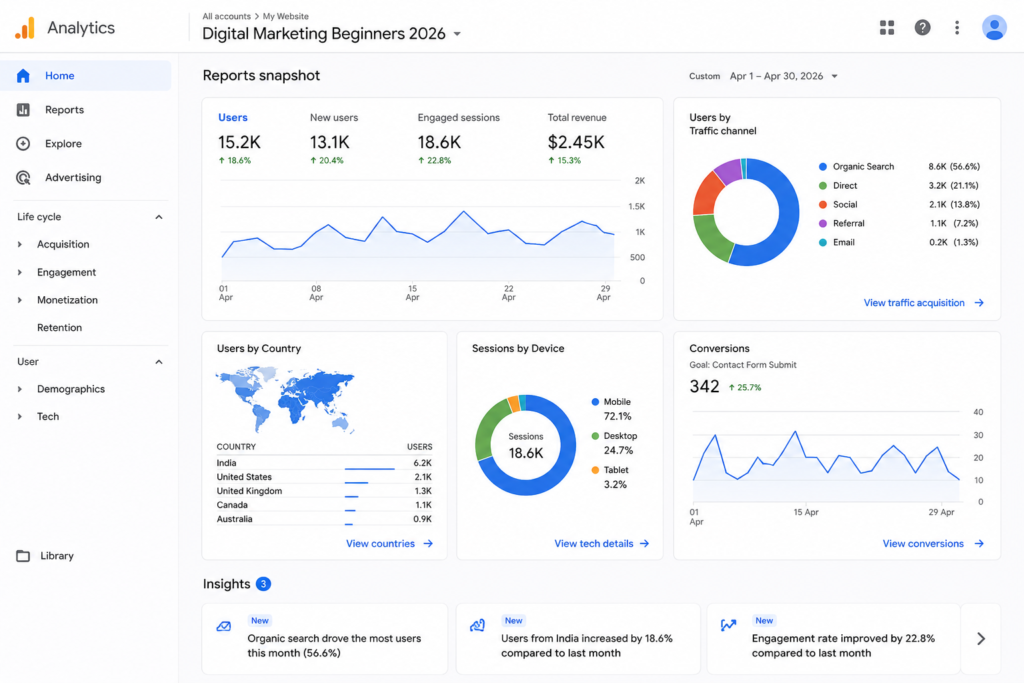Show next insights with right chevron
The height and width of the screenshot is (683, 1024).
coord(981,639)
